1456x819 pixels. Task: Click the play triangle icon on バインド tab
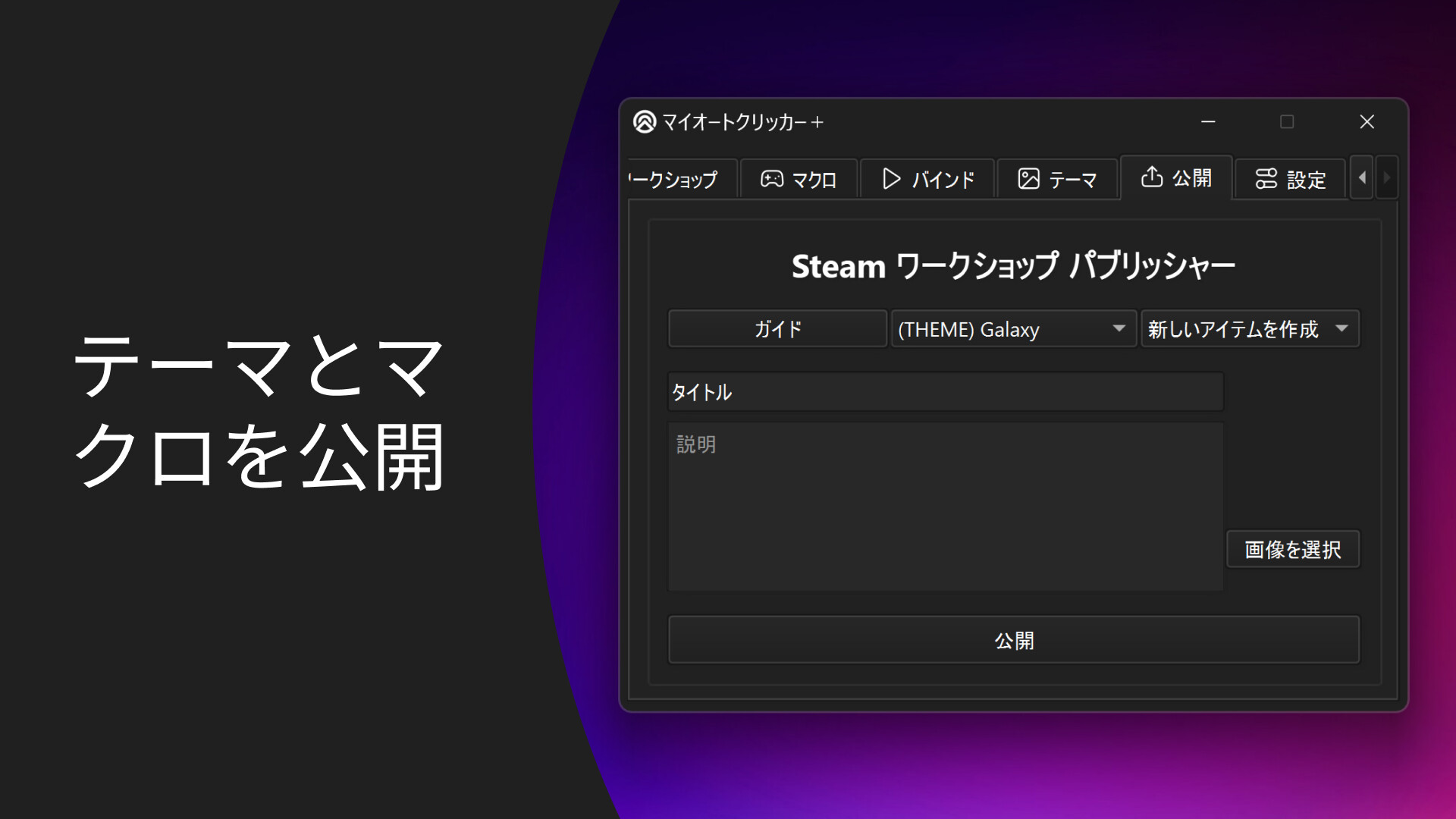point(892,179)
